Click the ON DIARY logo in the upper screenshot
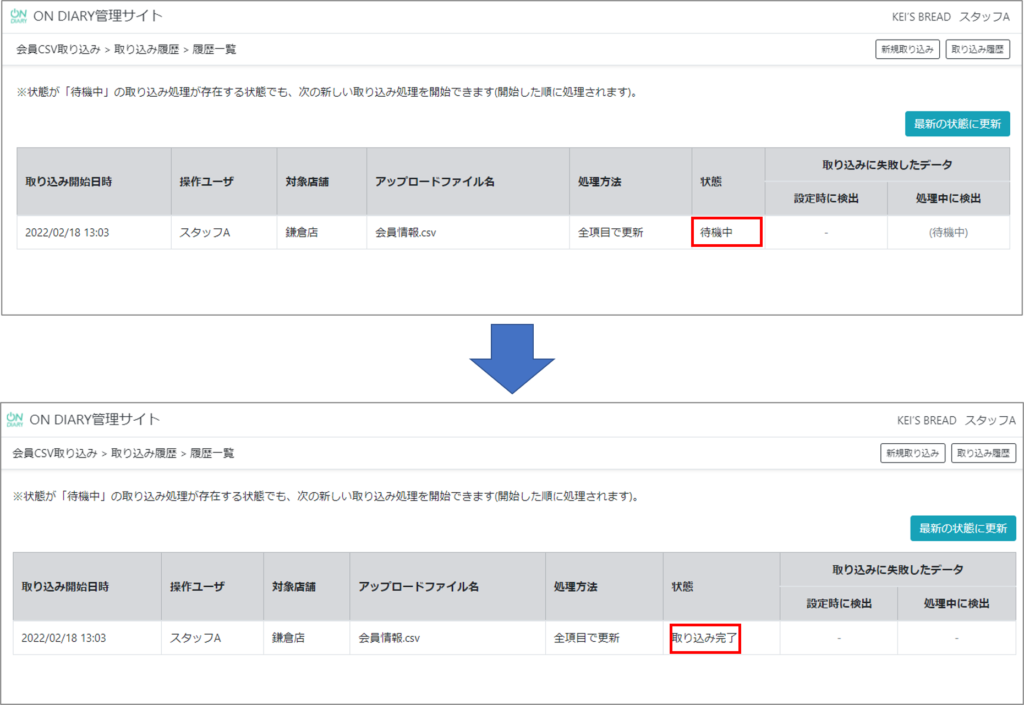Viewport: 1024px width, 705px height. click(19, 16)
